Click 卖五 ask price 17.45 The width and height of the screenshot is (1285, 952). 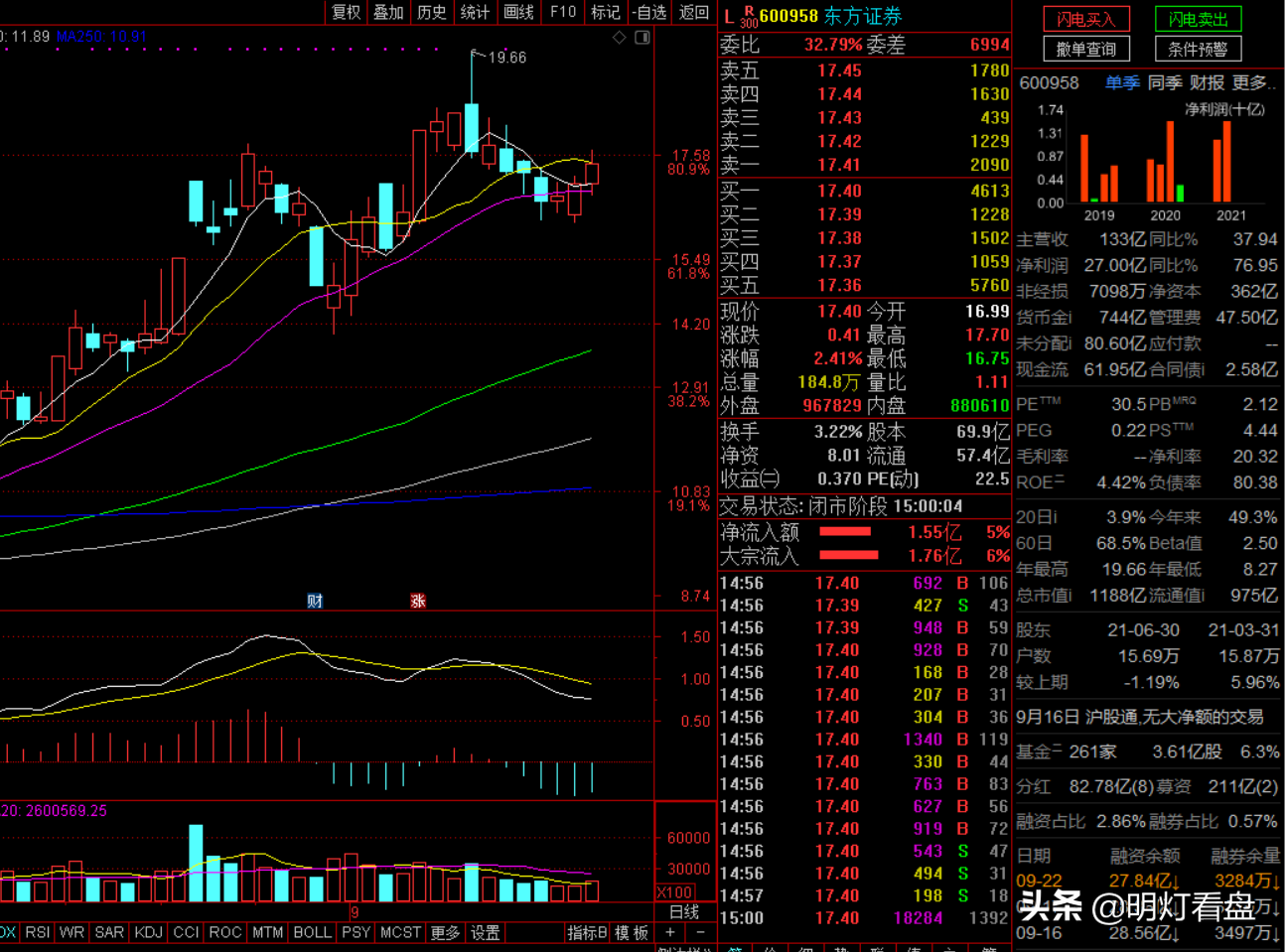[839, 70]
